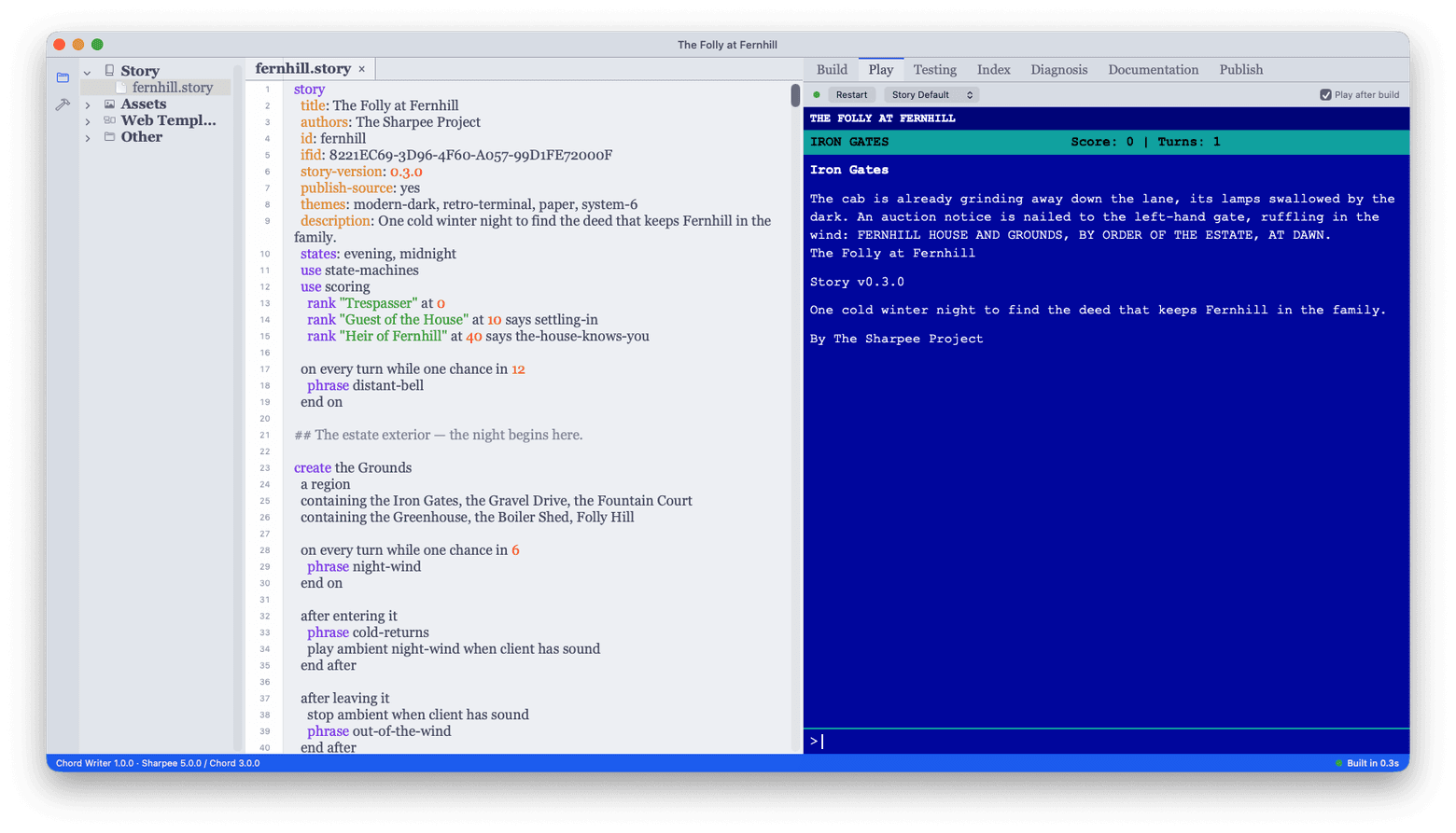Open the Story Default dropdown
Image resolution: width=1456 pixels, height=833 pixels.
(x=931, y=95)
